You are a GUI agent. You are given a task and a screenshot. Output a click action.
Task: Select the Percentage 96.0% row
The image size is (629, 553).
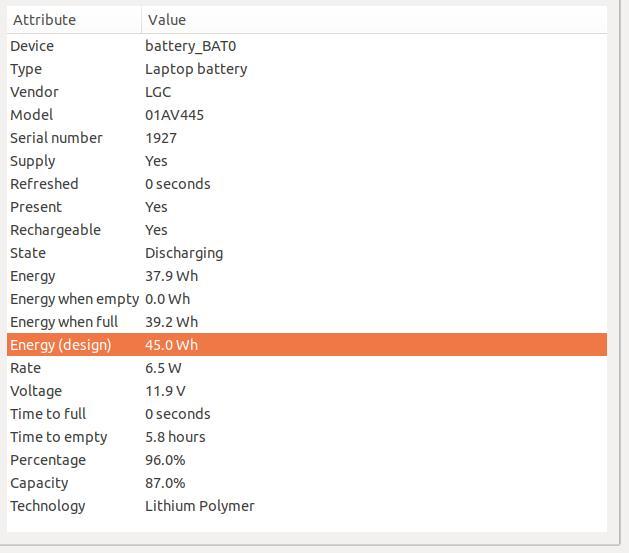tap(307, 460)
